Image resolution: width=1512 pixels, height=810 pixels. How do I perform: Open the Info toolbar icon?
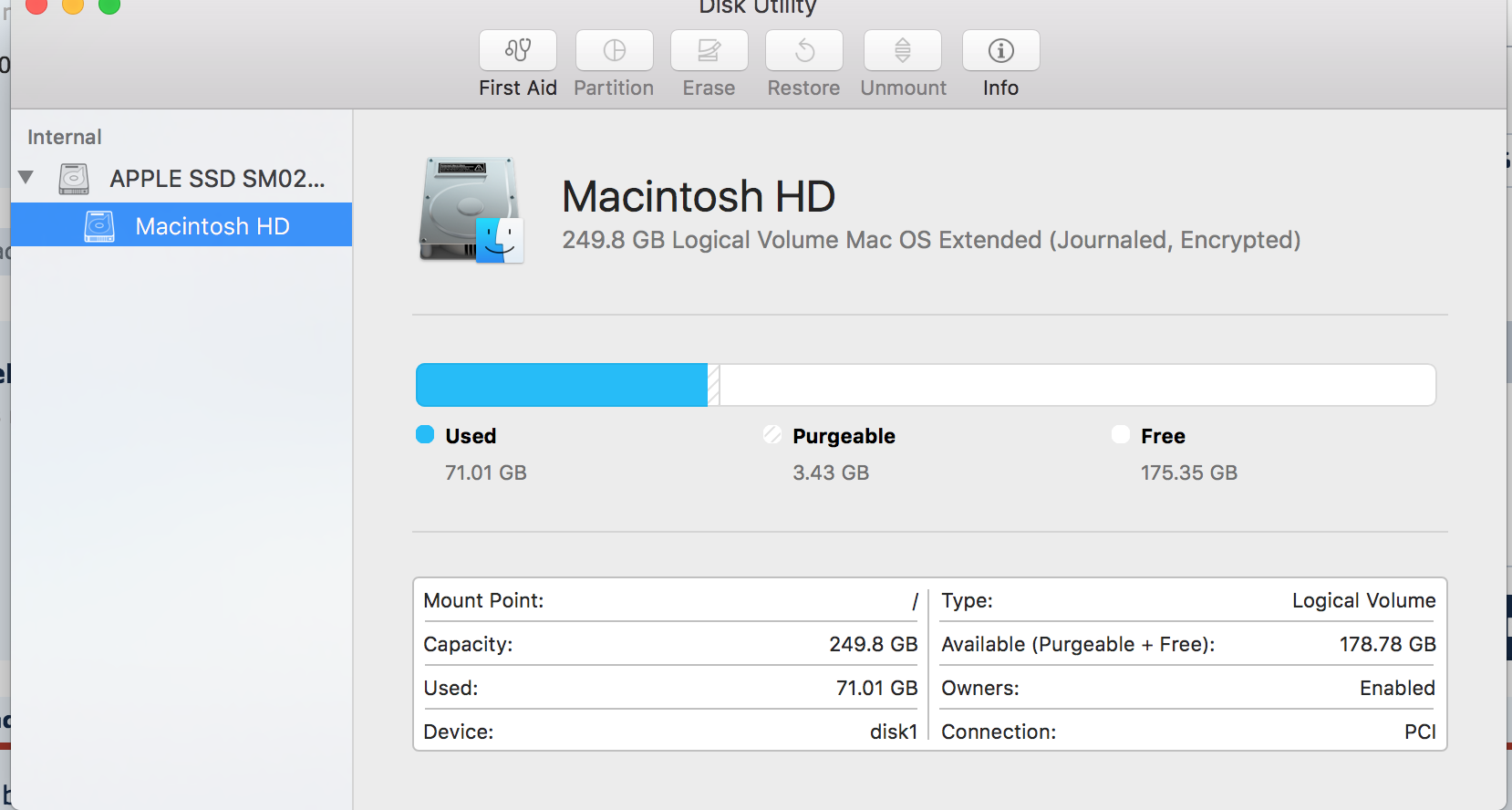click(1001, 50)
